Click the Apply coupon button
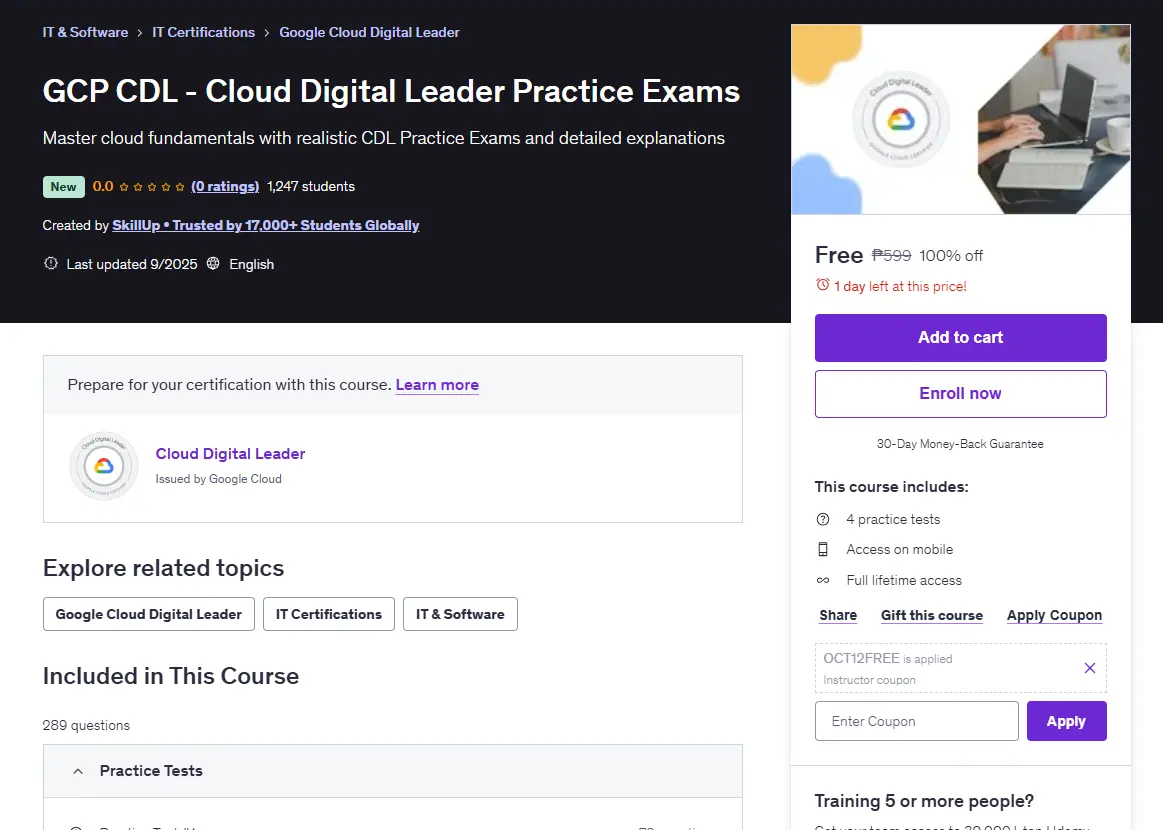This screenshot has width=1163, height=830. click(1067, 721)
